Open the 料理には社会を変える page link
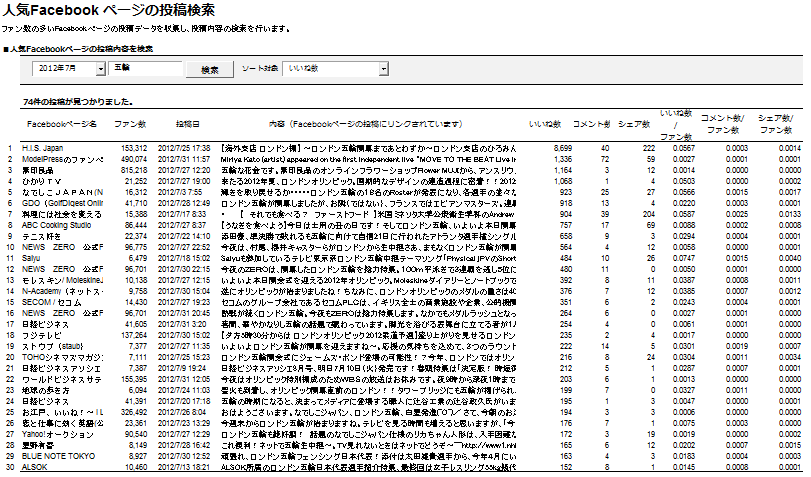Image resolution: width=811 pixels, height=477 pixels. click(62, 214)
